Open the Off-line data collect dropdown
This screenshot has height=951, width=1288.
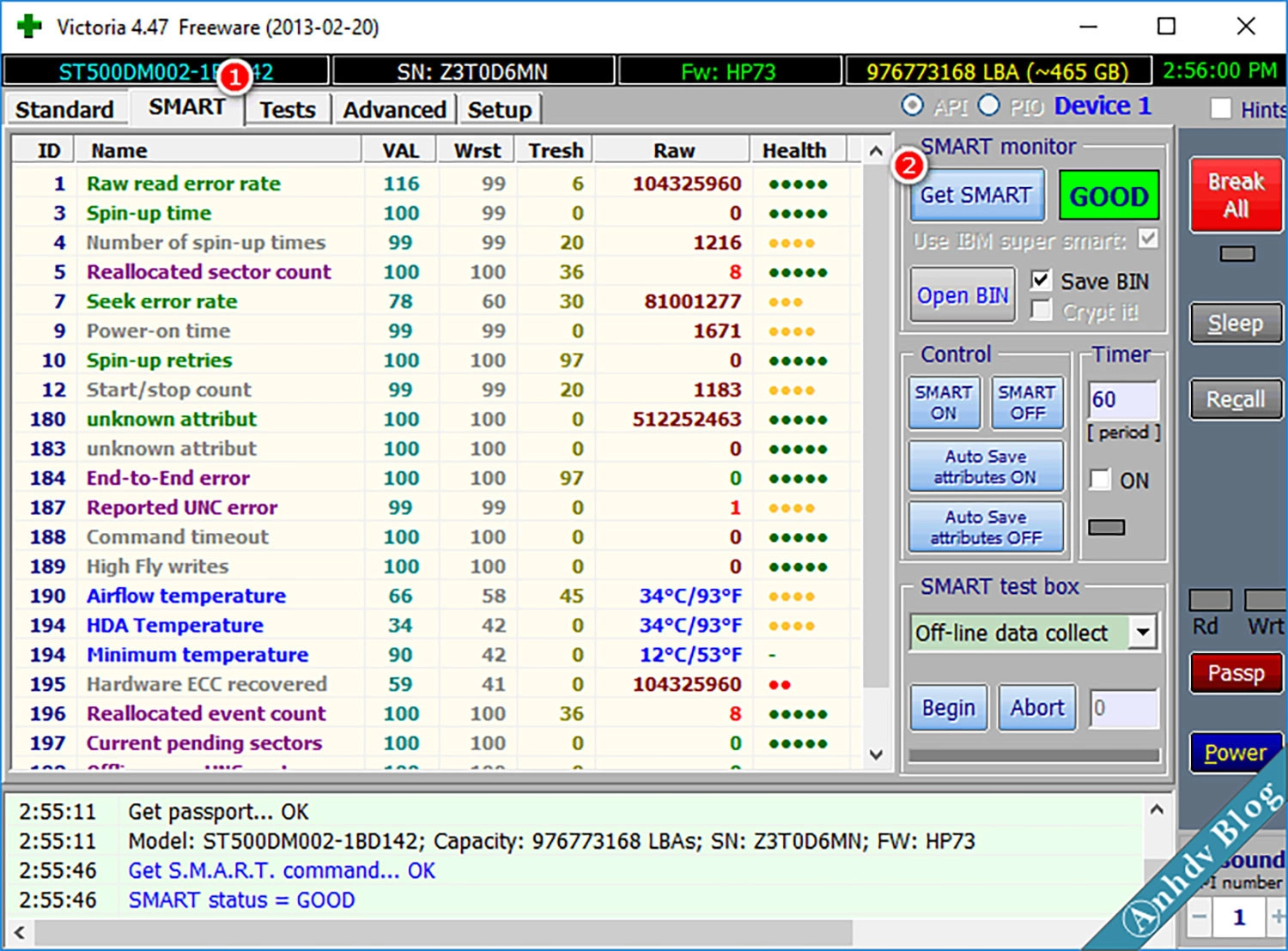point(1142,633)
